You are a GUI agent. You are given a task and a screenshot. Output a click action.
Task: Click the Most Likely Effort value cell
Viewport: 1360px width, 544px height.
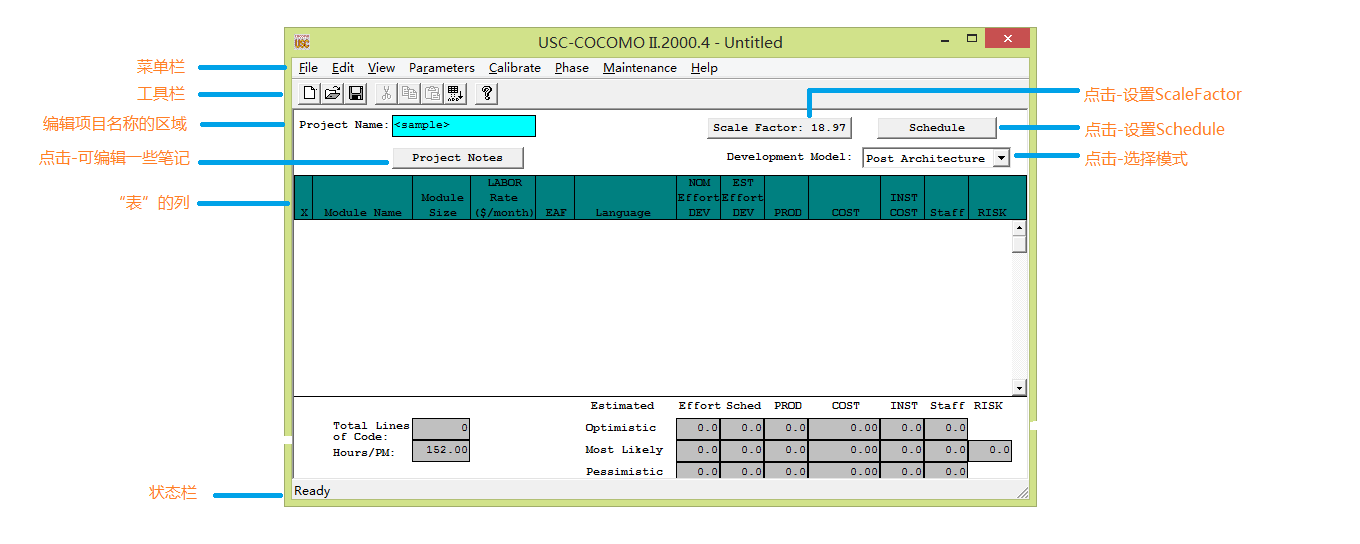pyautogui.click(x=699, y=450)
